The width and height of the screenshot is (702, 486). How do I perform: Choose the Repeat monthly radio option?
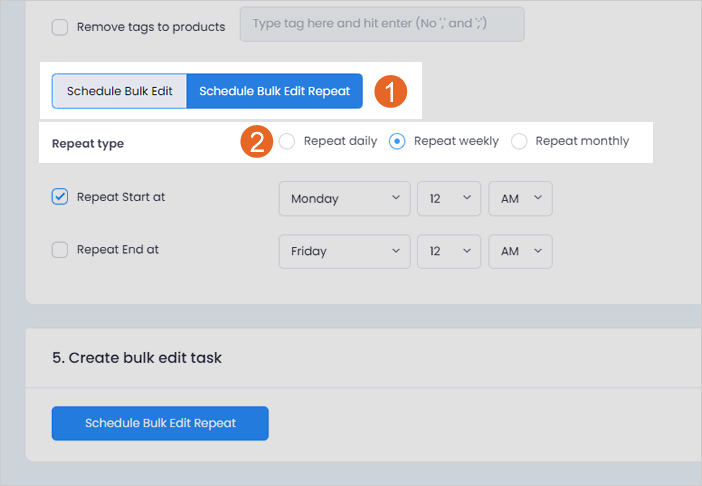[519, 141]
